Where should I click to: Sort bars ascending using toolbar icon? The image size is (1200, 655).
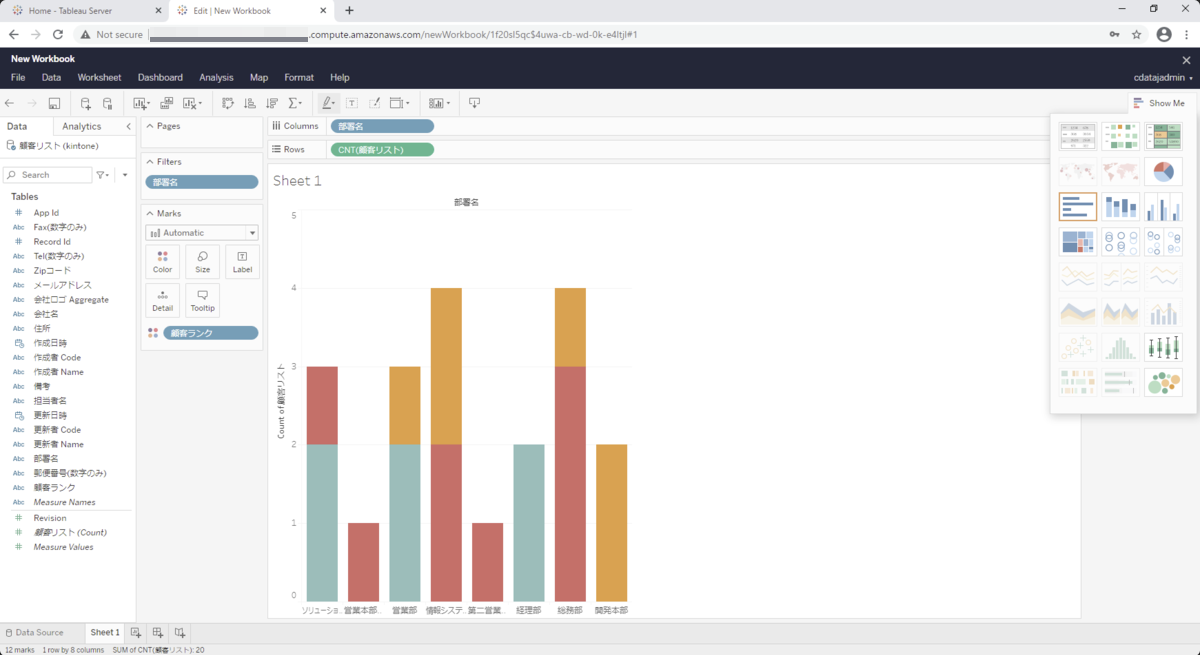coord(250,103)
